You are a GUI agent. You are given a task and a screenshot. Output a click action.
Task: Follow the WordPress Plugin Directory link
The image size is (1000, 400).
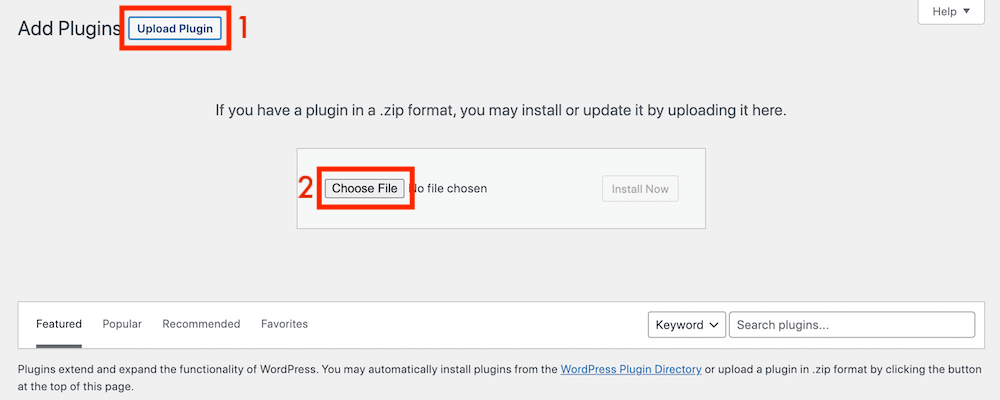click(x=631, y=369)
